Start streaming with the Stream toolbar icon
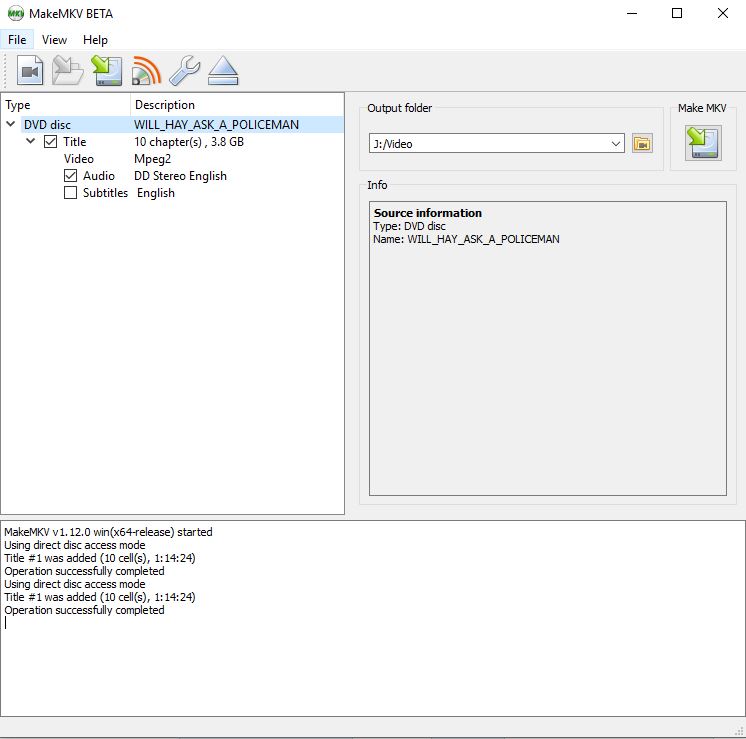Screen dimensions: 746x739 (x=146, y=71)
